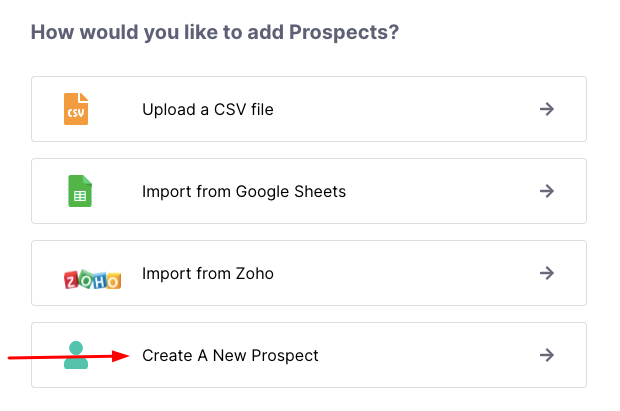
Task: Click the "CSV" text on the orange icon
Action: [x=75, y=114]
